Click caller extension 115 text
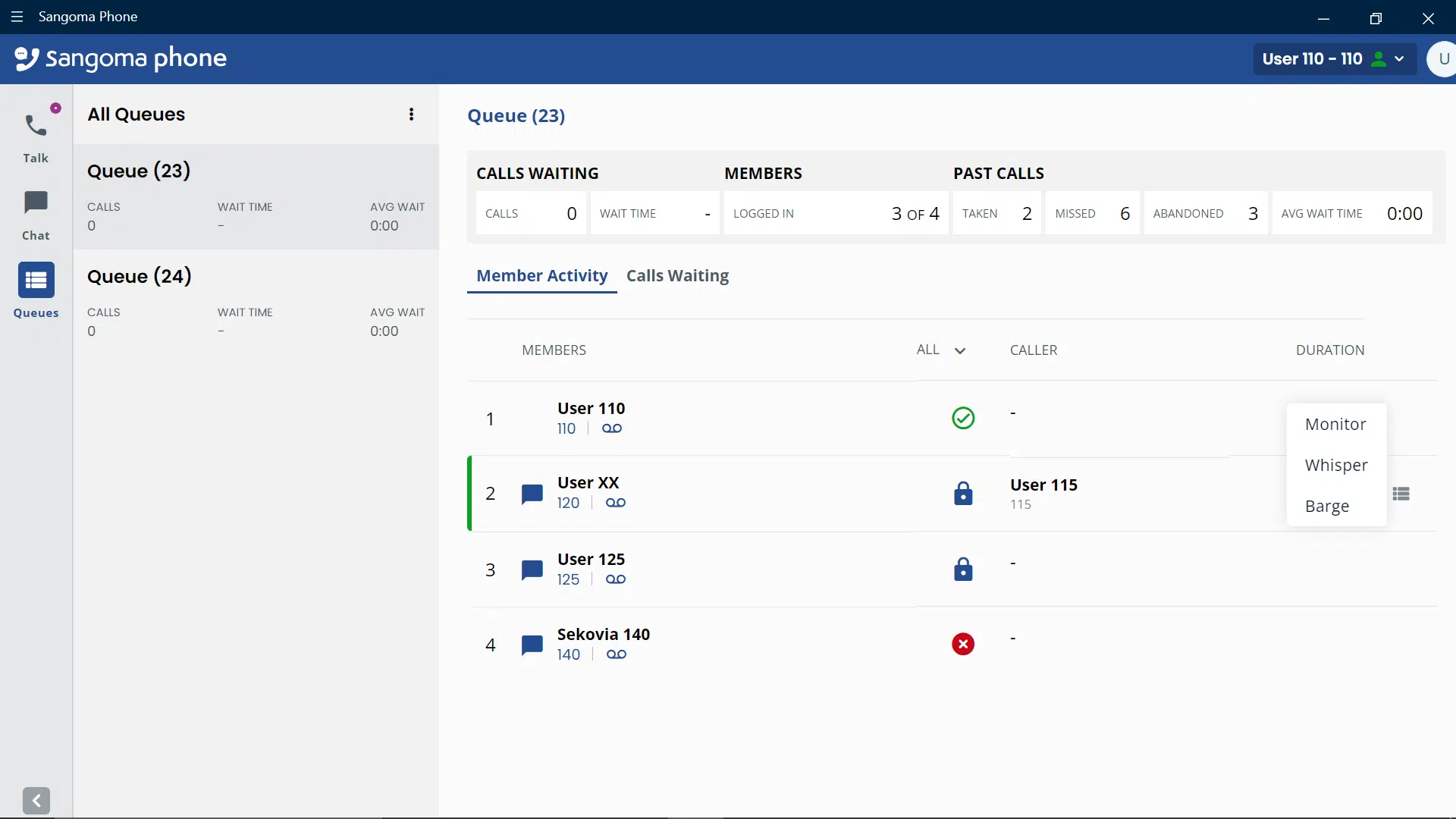1456x819 pixels. tap(1020, 504)
